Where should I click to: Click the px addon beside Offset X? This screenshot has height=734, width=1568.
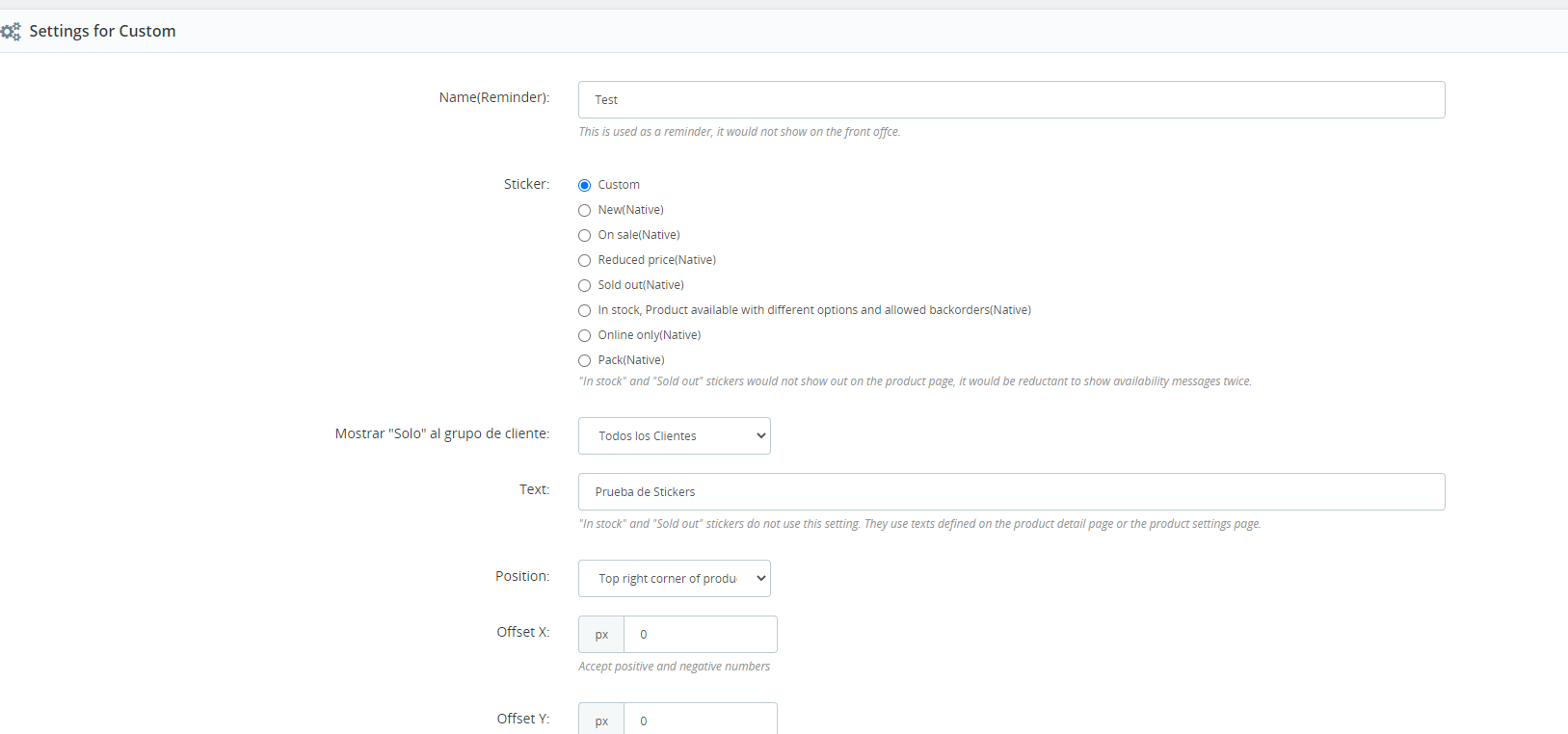pos(601,634)
